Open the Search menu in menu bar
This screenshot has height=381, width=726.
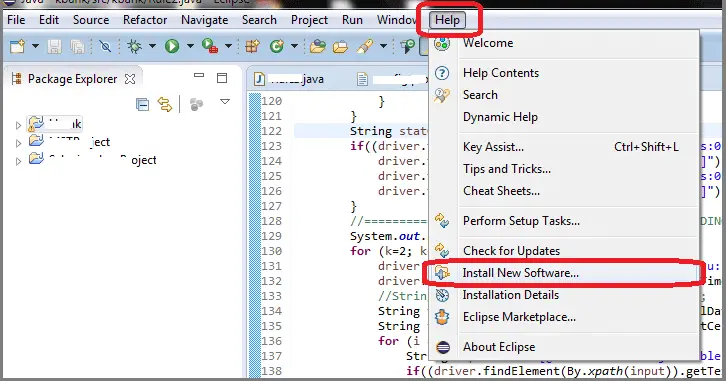(259, 20)
